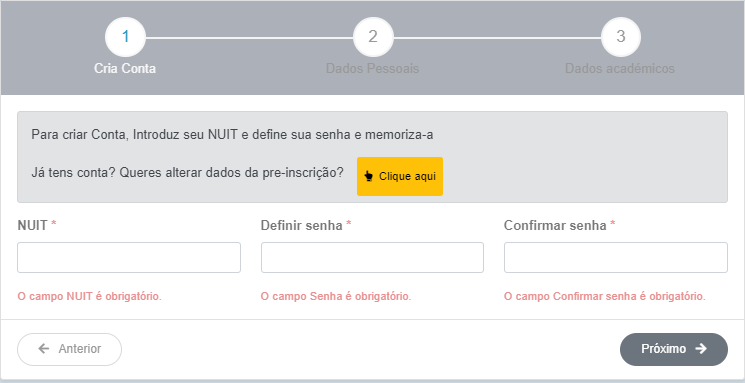Open the Cria Conta step label

[125, 68]
